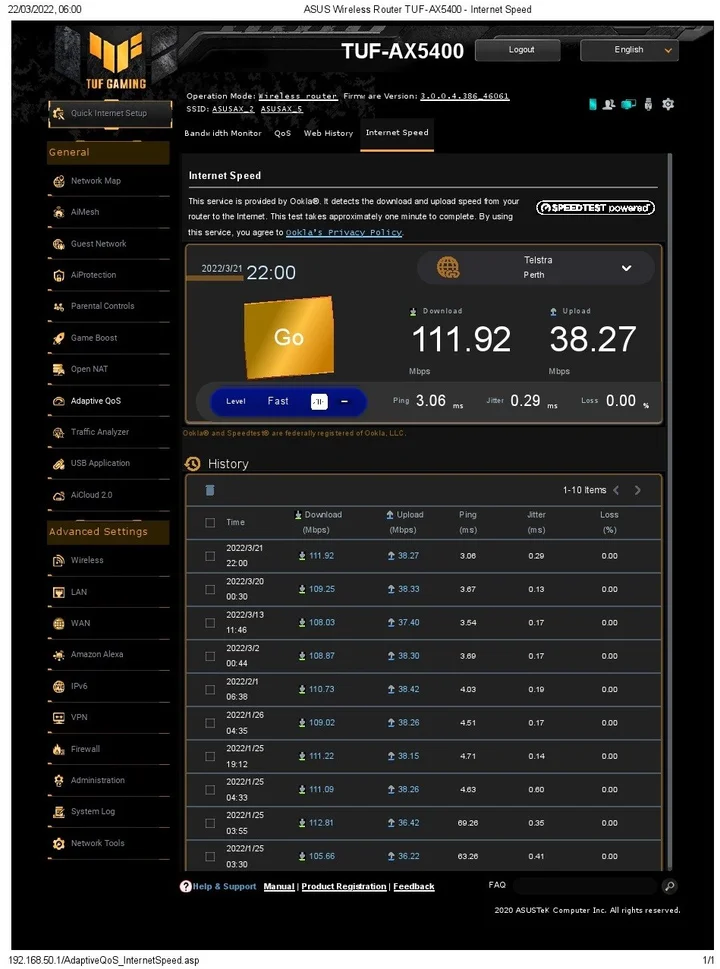This screenshot has height=969, width=720.
Task: Switch to the Web History tab
Action: point(328,133)
